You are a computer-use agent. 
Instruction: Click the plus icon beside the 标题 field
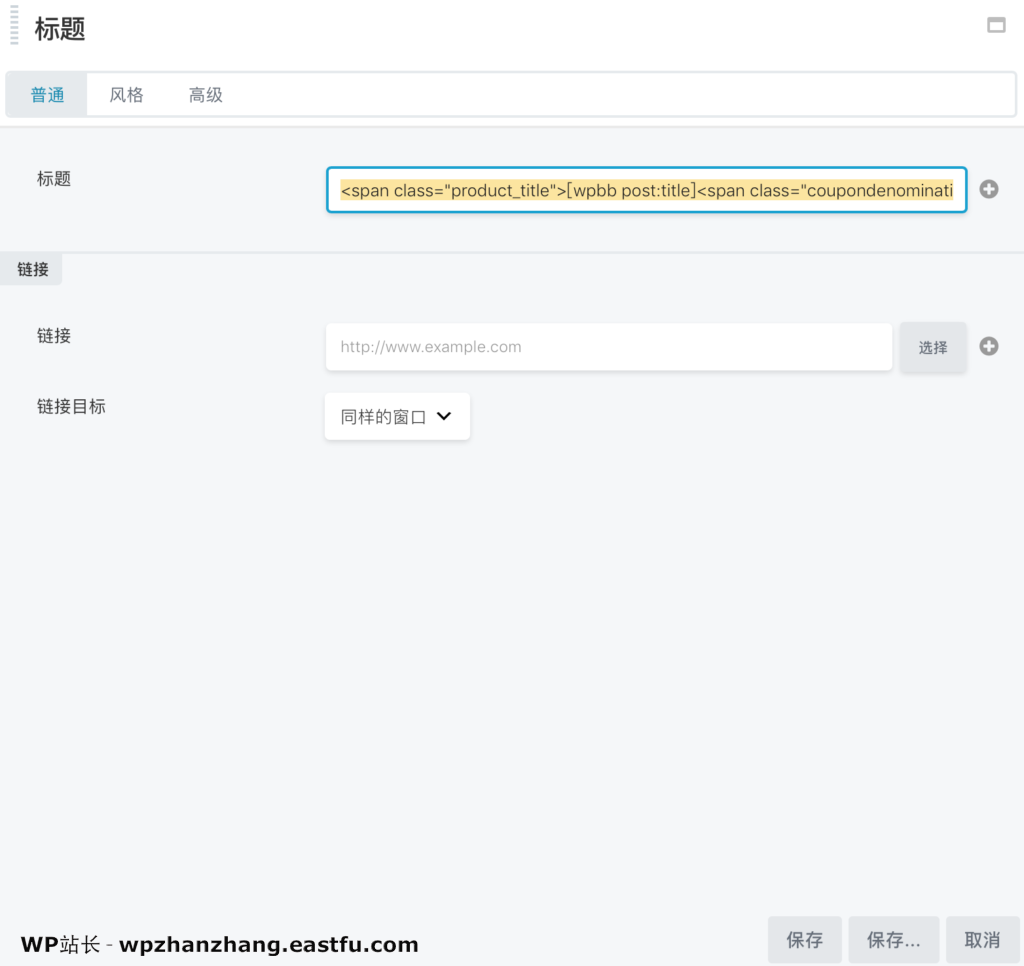point(988,189)
